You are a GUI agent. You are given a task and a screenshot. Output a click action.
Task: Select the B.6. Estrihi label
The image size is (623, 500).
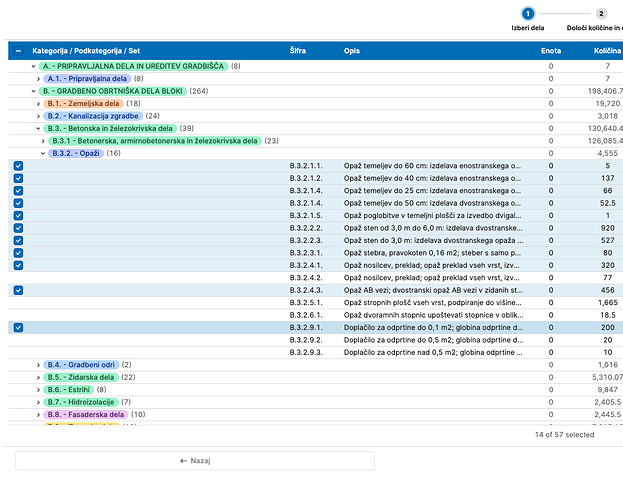[x=69, y=390]
